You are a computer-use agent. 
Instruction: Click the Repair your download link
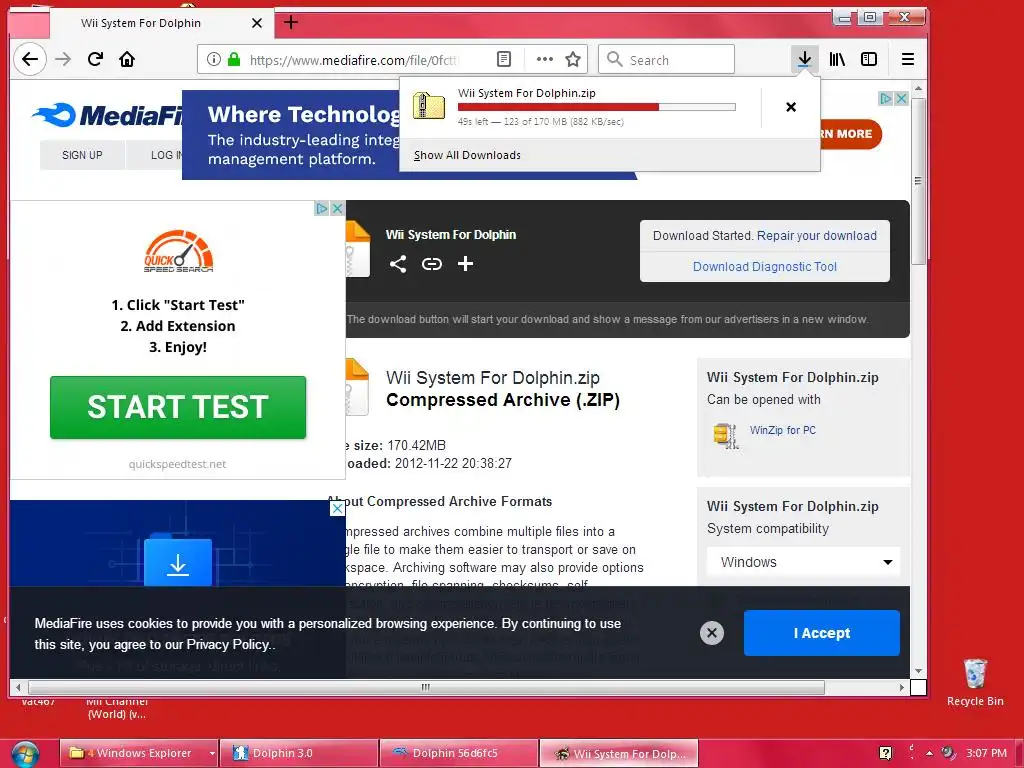click(816, 236)
